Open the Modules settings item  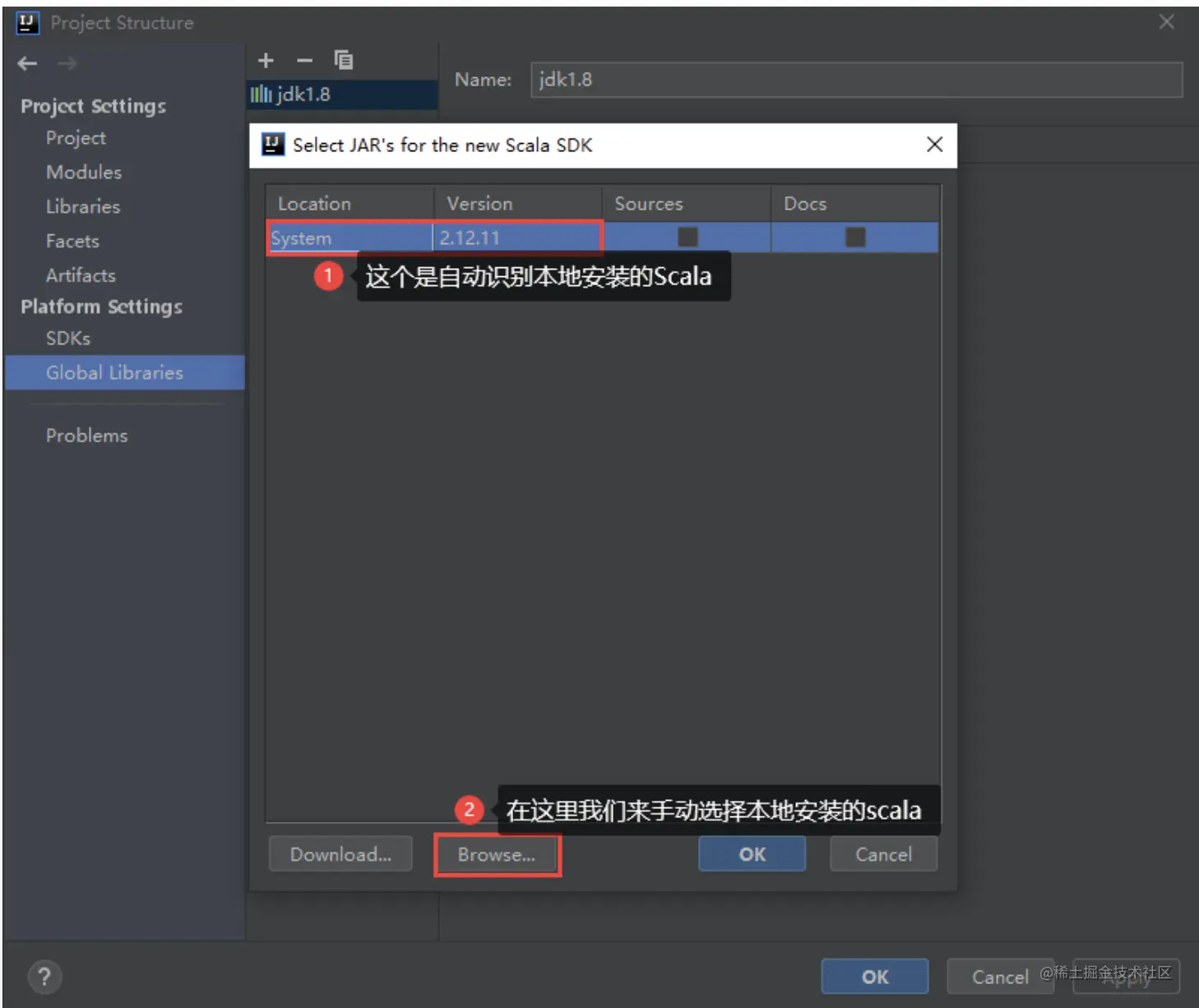(x=84, y=172)
